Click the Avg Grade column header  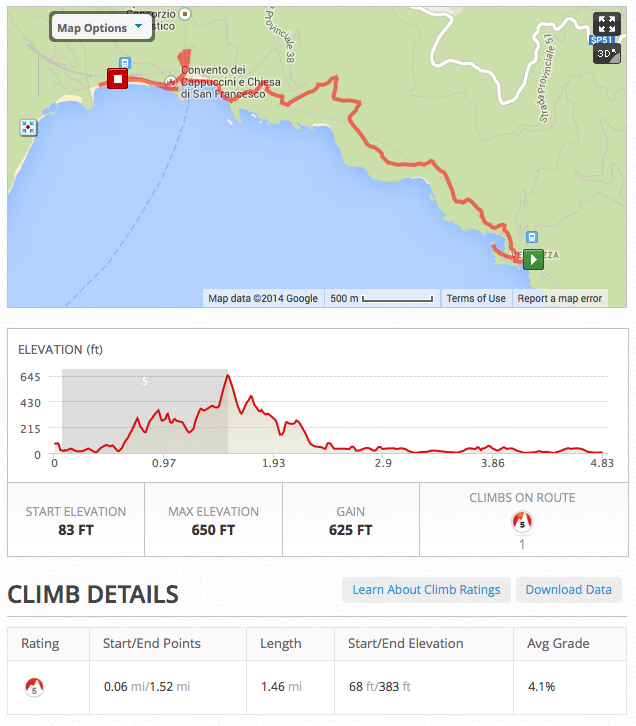[558, 643]
